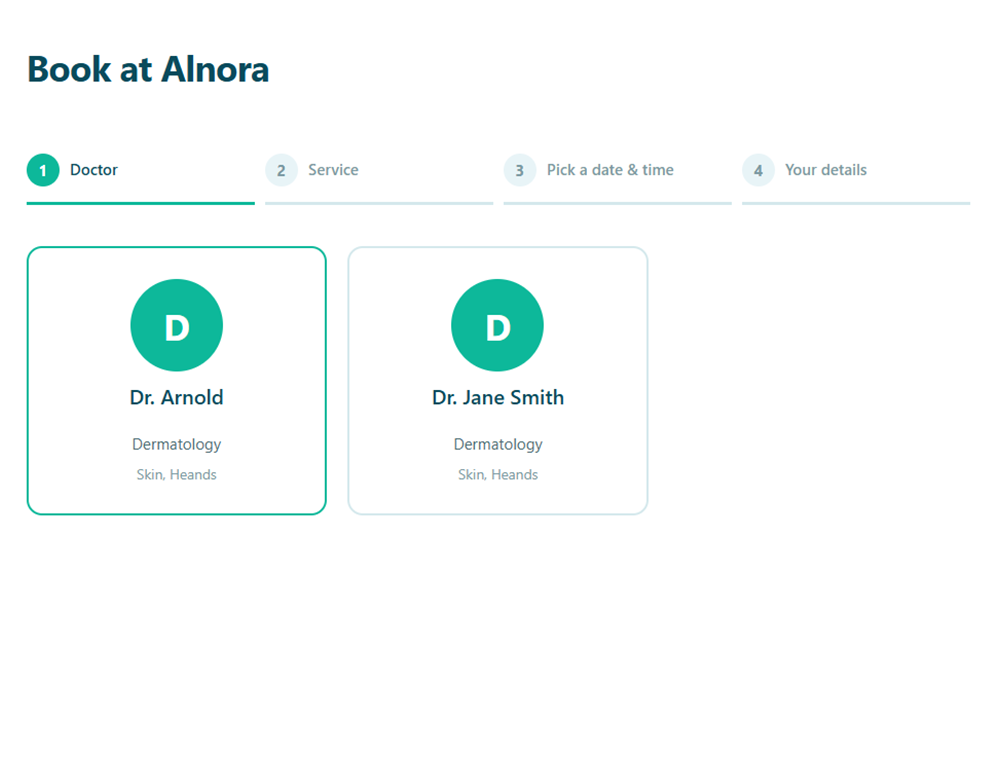This screenshot has width=1000, height=764.
Task: Click the Book at Alnora heading
Action: pyautogui.click(x=148, y=69)
